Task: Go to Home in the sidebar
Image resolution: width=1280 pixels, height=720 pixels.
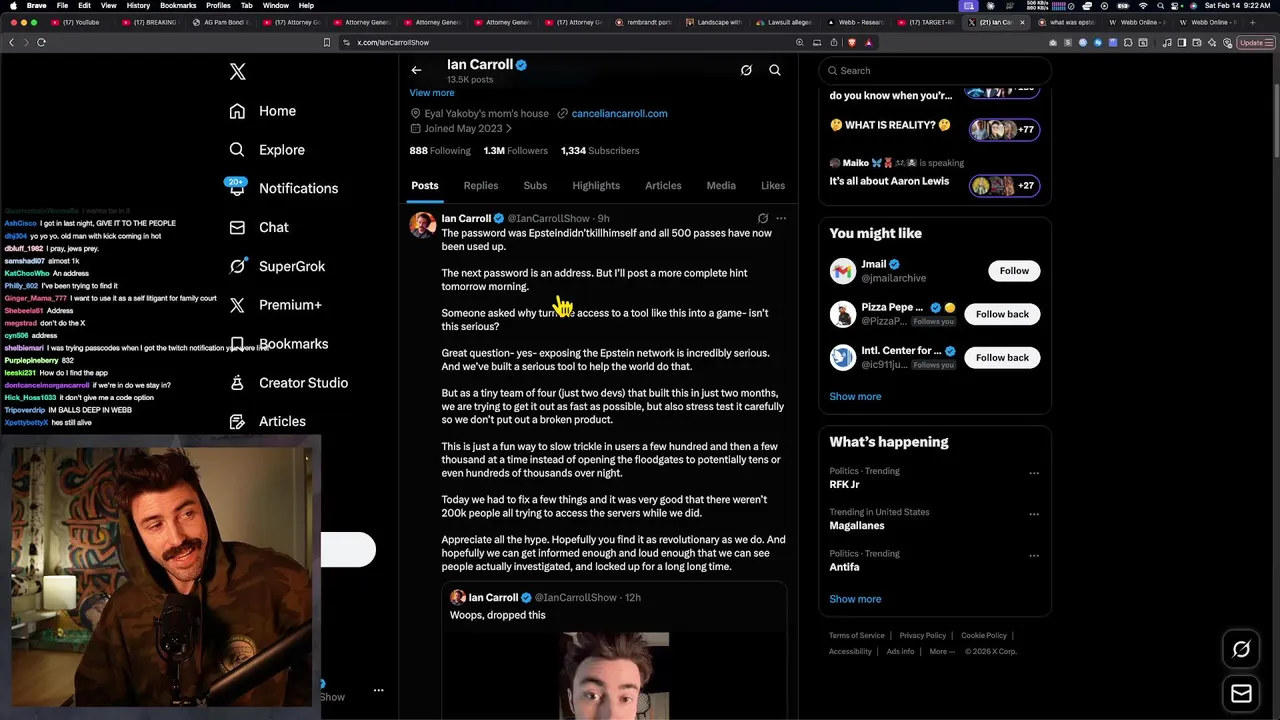Action: (263, 111)
